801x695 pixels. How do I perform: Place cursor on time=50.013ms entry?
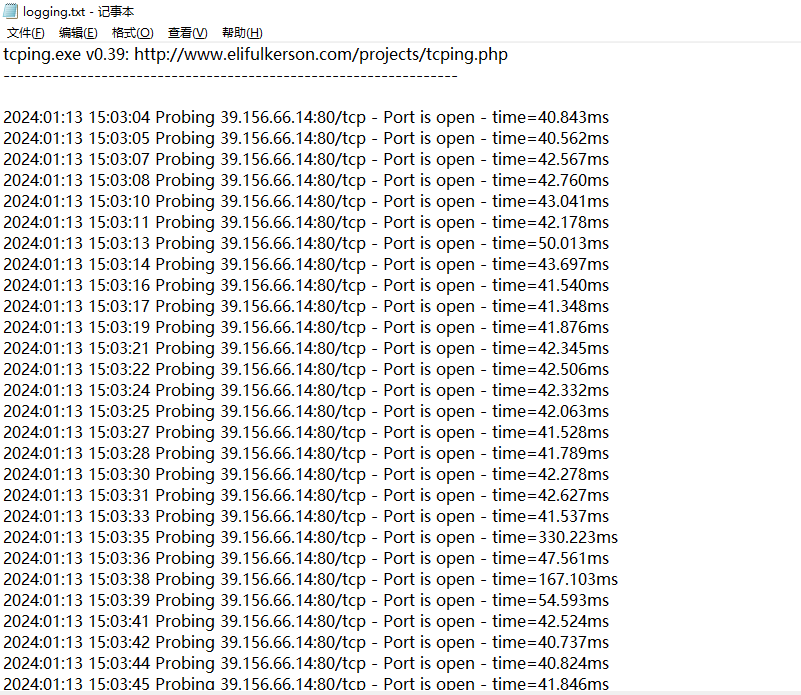coord(550,243)
